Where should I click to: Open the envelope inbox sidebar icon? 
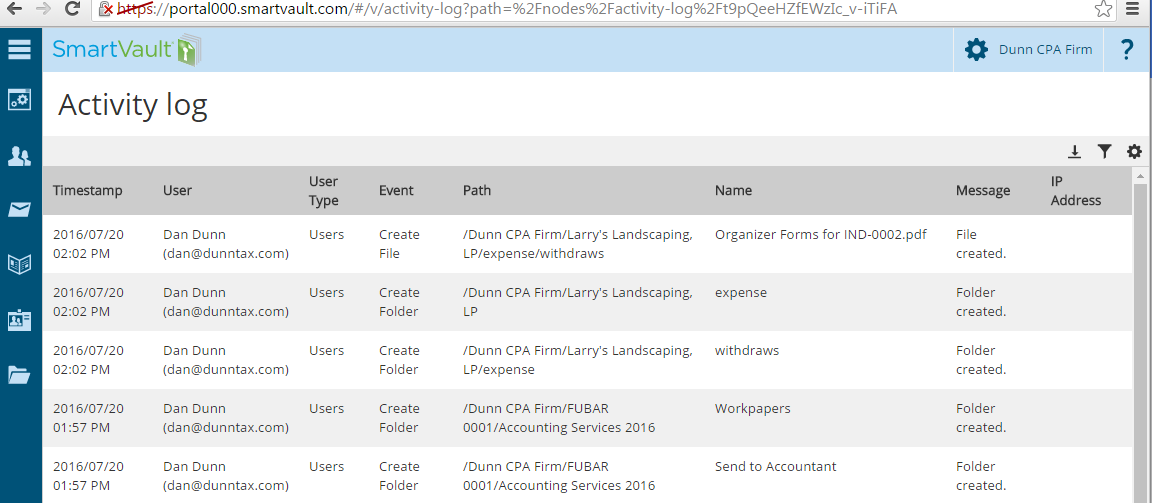pos(20,210)
